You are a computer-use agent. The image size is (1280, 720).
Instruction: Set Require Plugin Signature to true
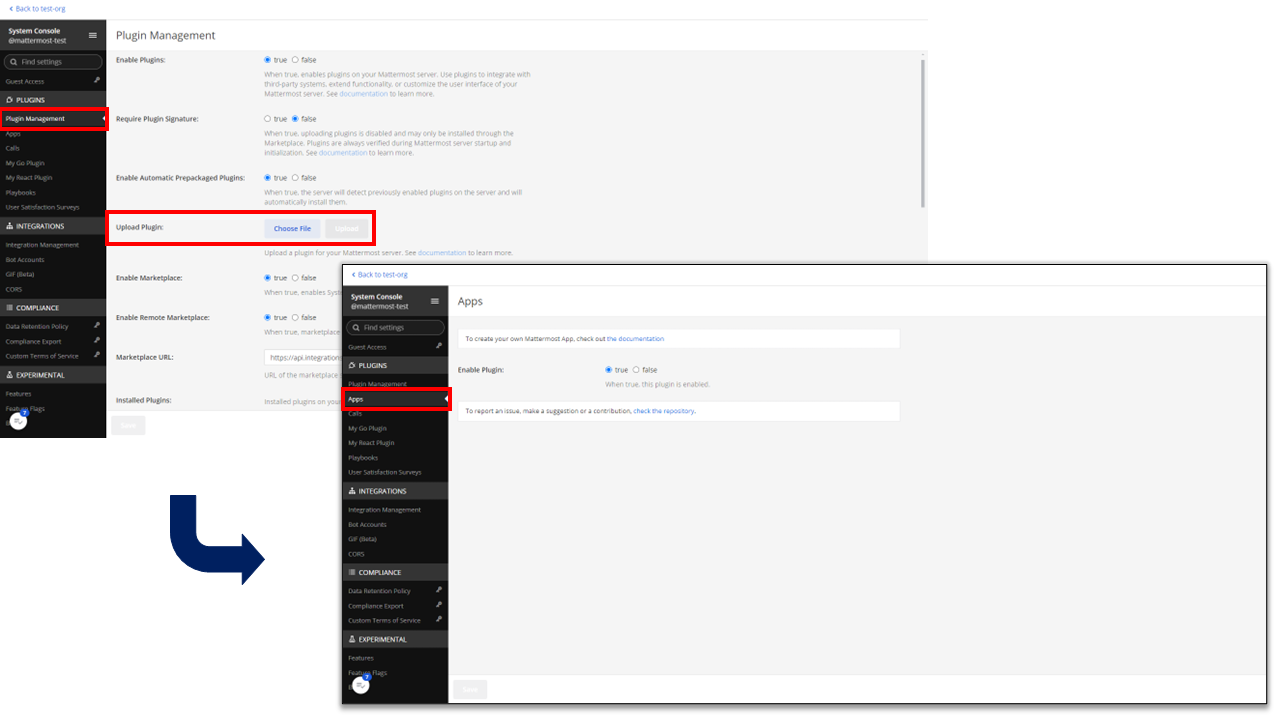268,118
